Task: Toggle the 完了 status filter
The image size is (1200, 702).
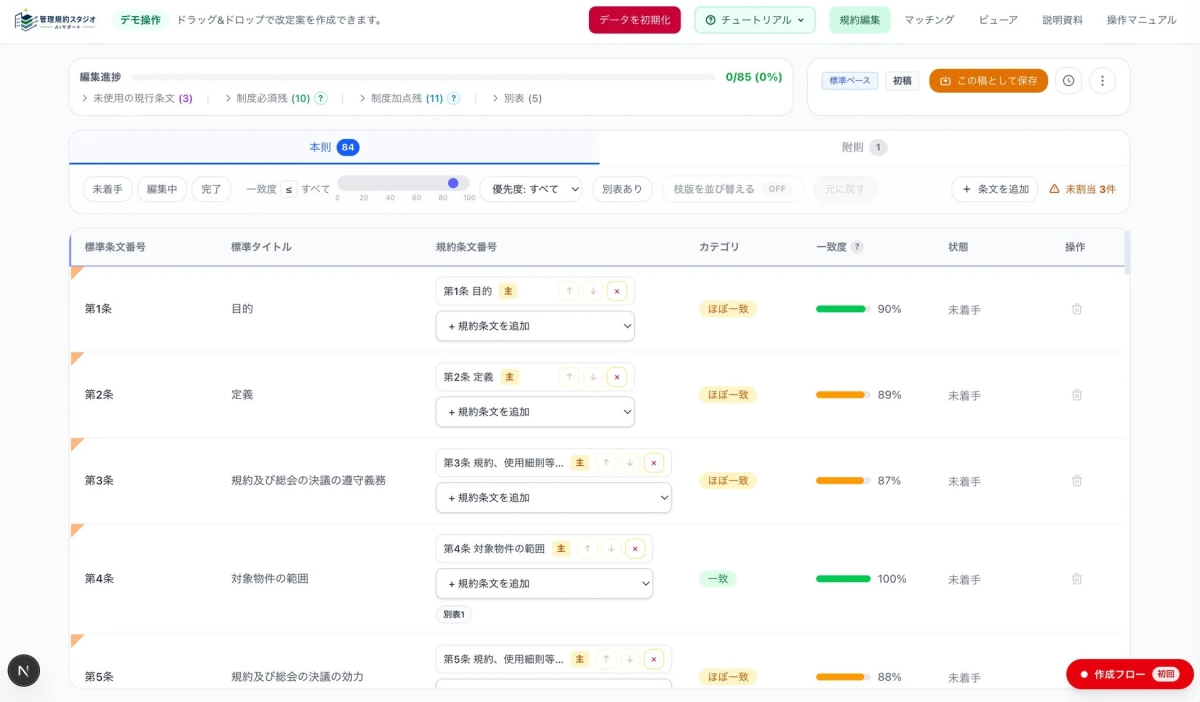Action: point(211,189)
